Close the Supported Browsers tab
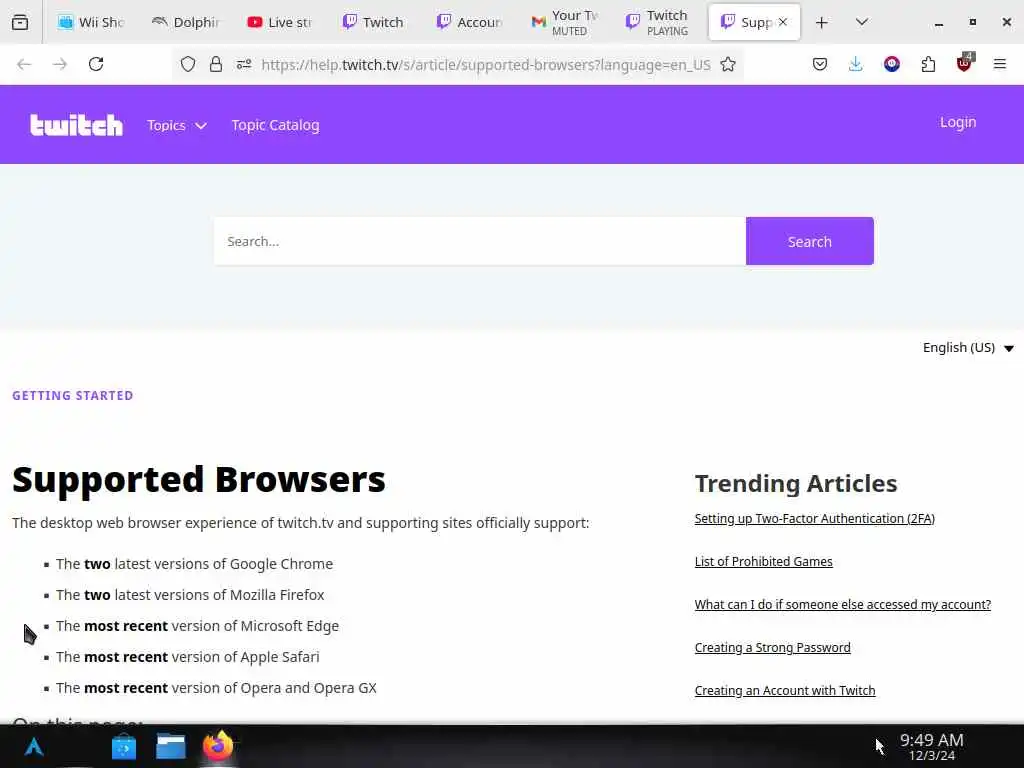 click(x=783, y=22)
